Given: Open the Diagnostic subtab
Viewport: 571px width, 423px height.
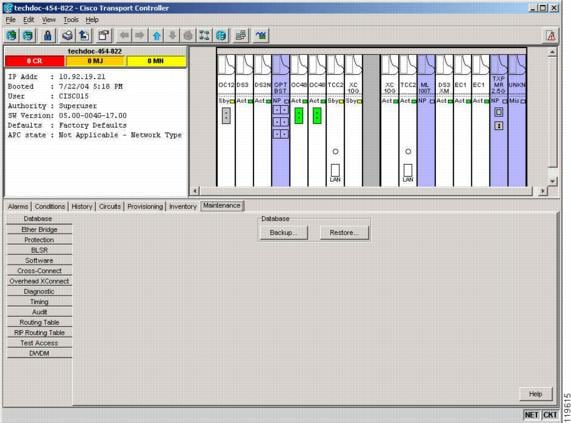Looking at the screenshot, I should coord(39,292).
